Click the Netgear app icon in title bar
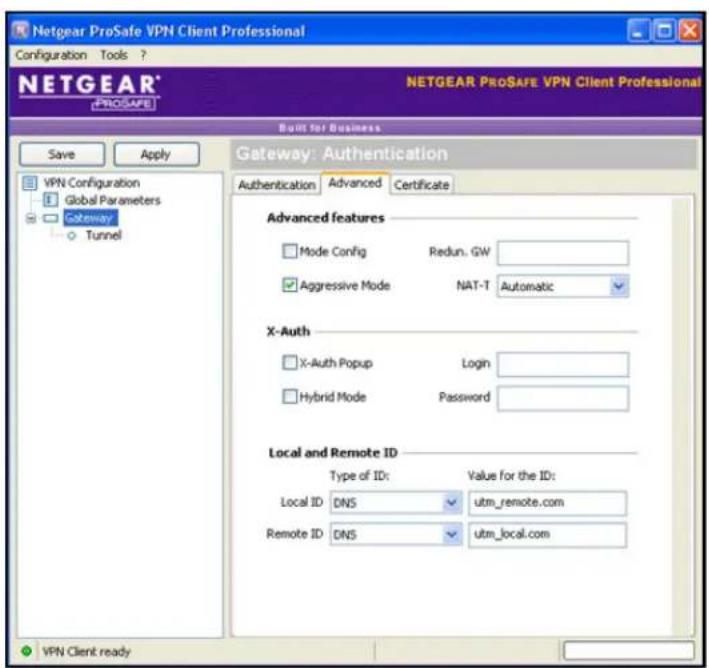The image size is (709, 668). [20, 30]
